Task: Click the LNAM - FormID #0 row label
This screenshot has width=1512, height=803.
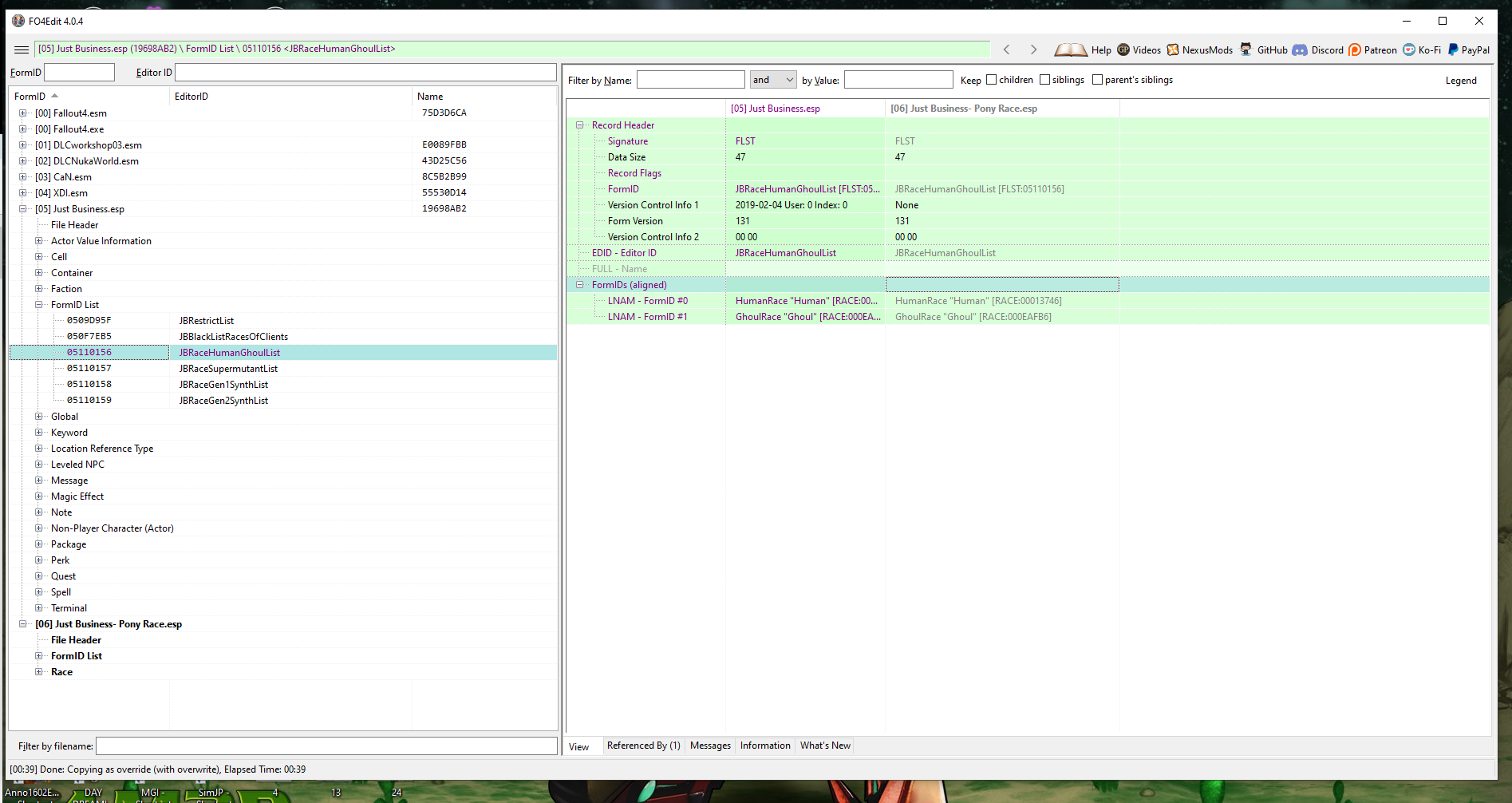Action: pyautogui.click(x=647, y=301)
